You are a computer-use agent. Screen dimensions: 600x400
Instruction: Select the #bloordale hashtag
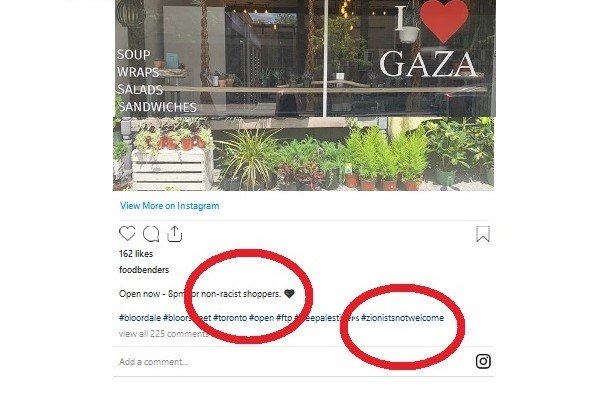pos(140,318)
